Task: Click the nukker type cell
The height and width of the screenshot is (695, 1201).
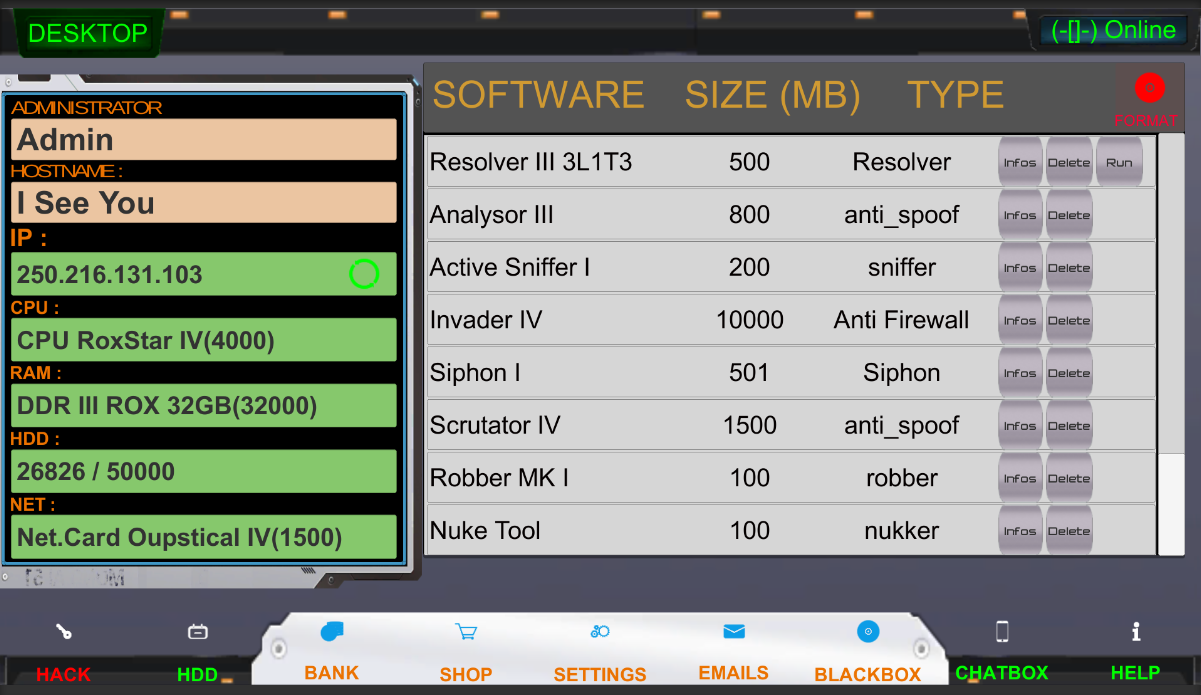Action: (902, 531)
